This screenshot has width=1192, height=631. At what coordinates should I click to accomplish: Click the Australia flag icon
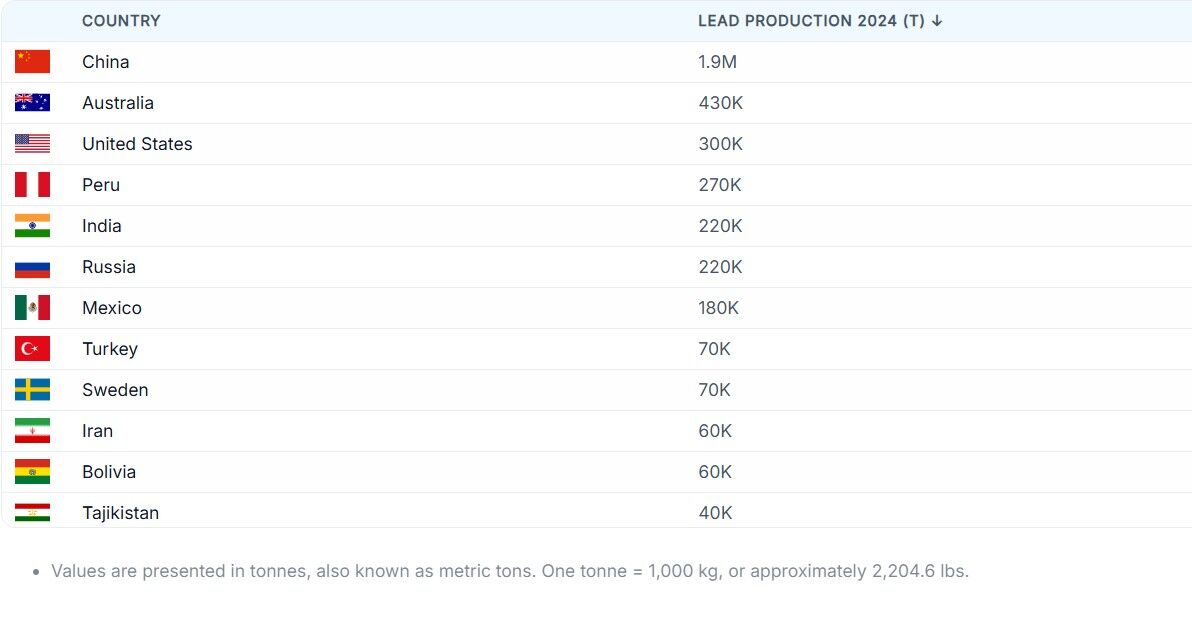pyautogui.click(x=32, y=103)
